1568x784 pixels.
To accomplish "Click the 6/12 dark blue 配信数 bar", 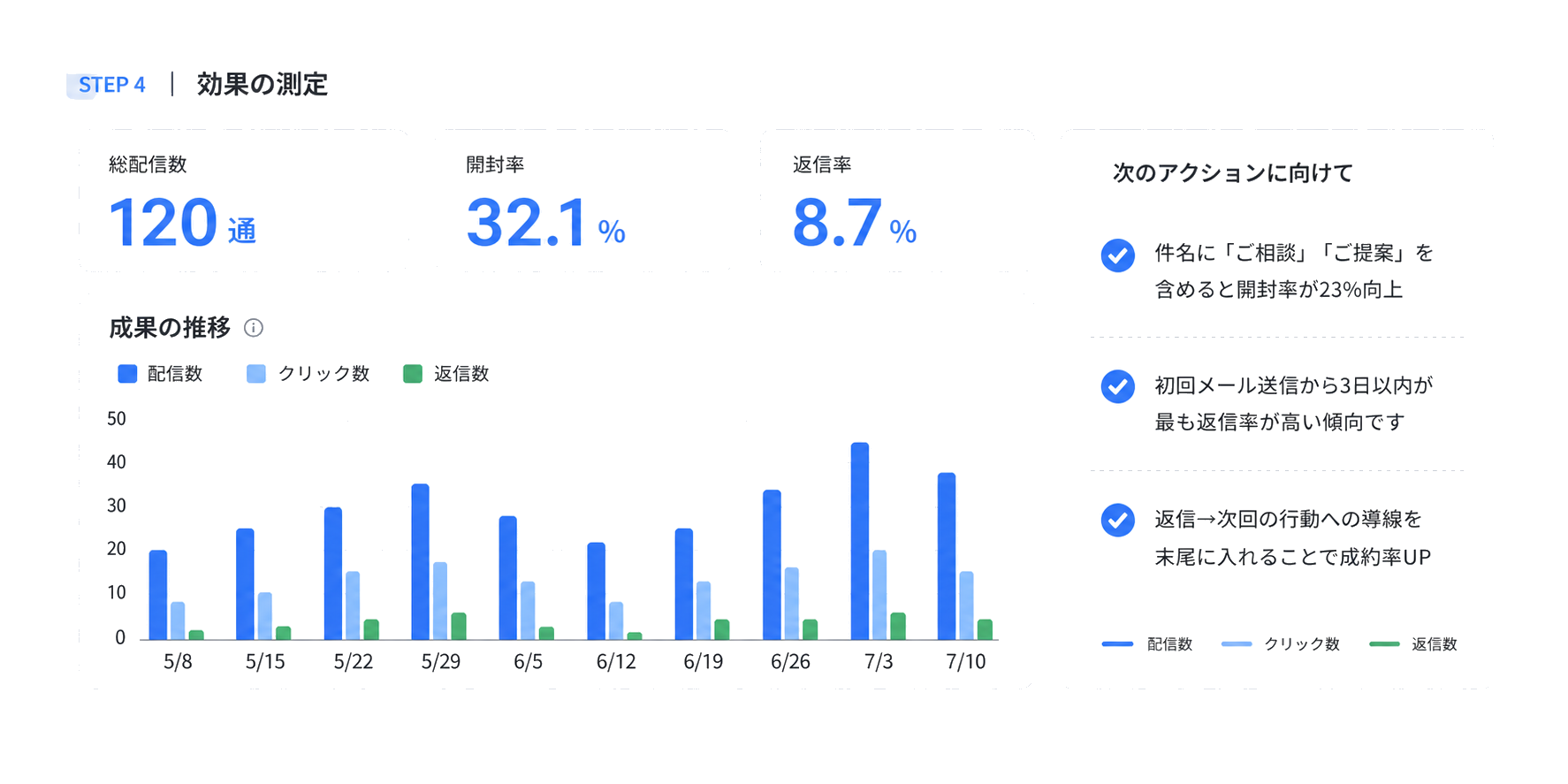I will pos(597,591).
